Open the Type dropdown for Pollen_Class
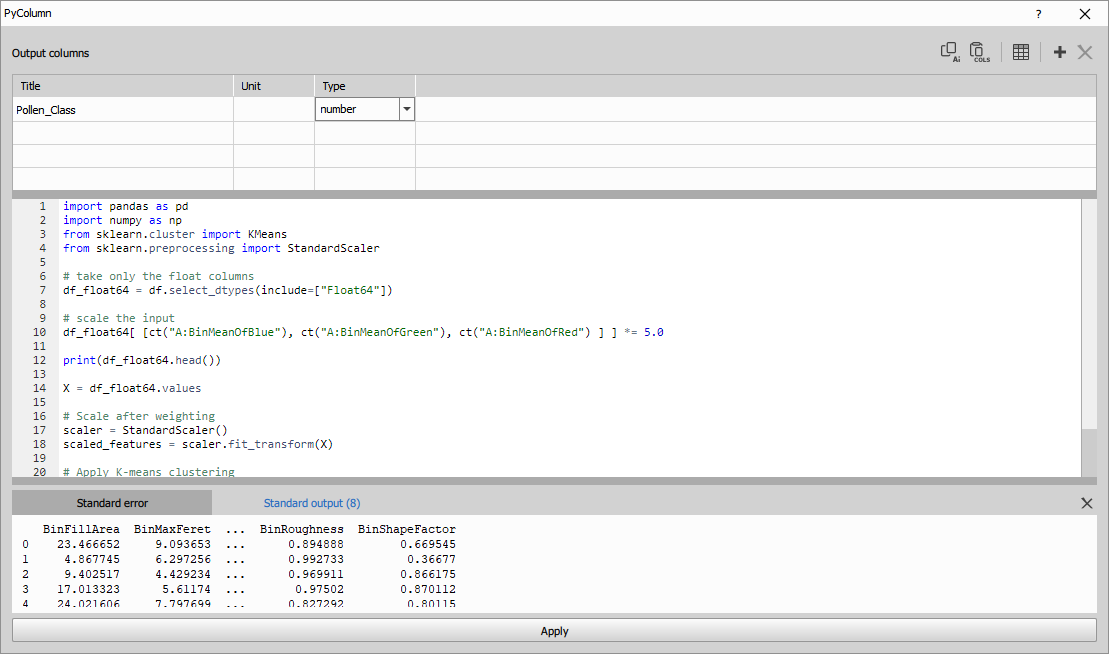The width and height of the screenshot is (1109, 654). pyautogui.click(x=406, y=109)
